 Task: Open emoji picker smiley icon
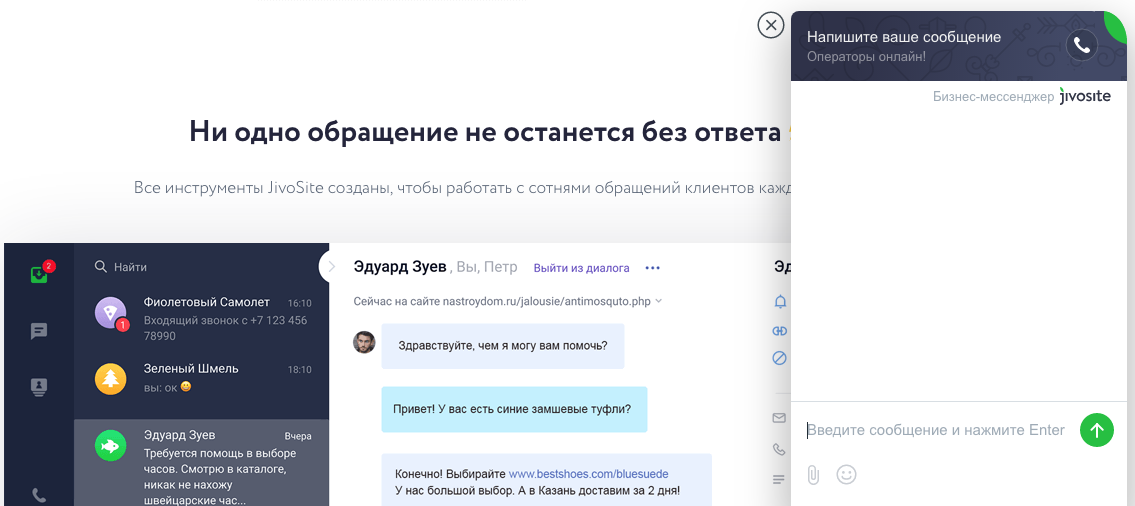tap(846, 475)
